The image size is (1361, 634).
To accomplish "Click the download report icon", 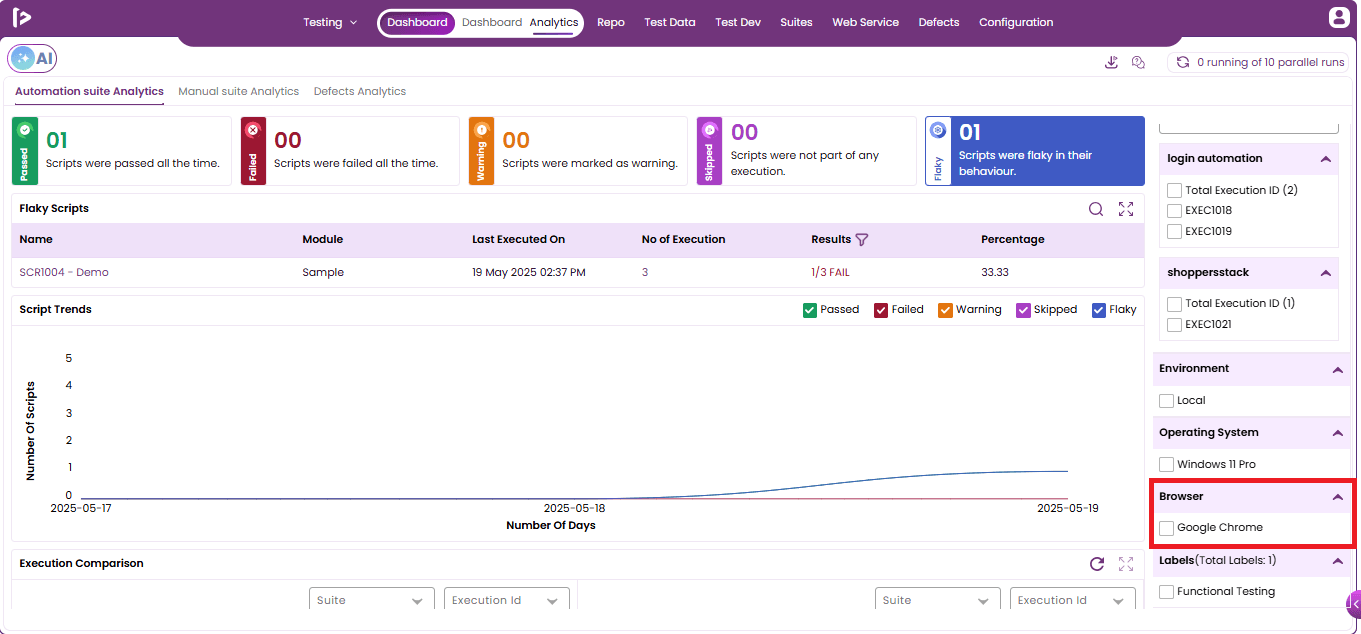I will coord(1111,62).
